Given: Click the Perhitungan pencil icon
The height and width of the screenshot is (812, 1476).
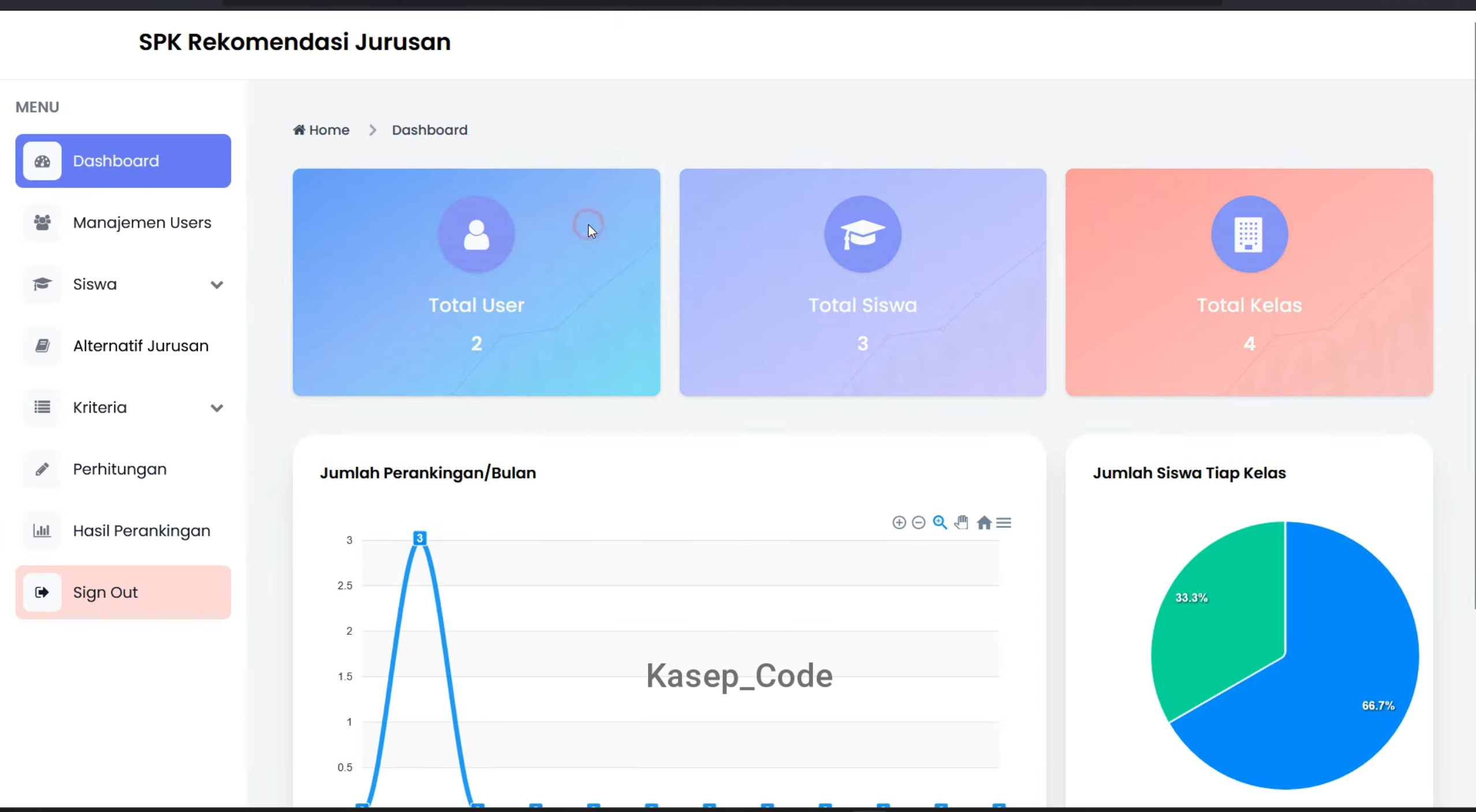Looking at the screenshot, I should pos(42,469).
